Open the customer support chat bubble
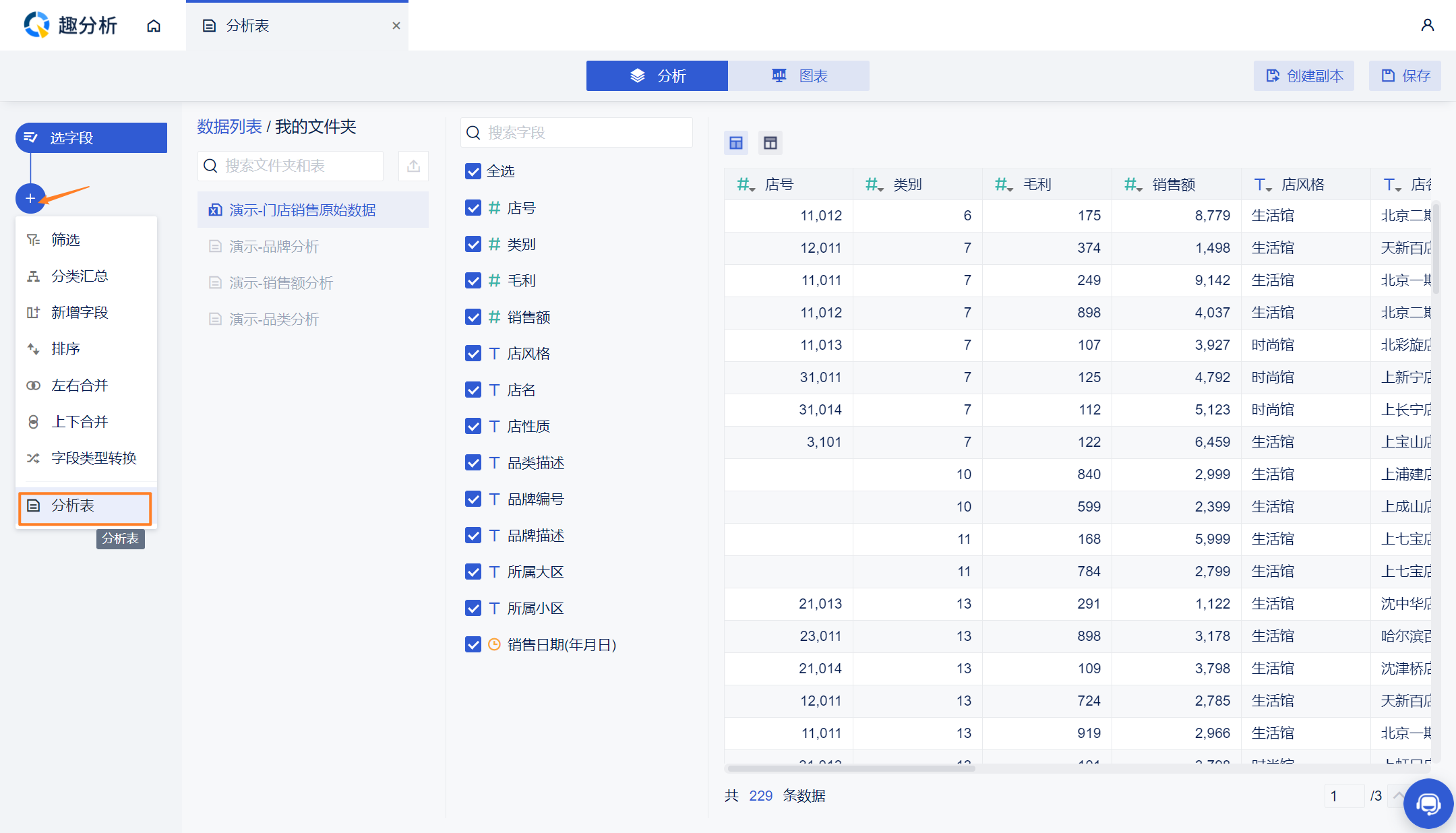1456x833 pixels. [1428, 803]
